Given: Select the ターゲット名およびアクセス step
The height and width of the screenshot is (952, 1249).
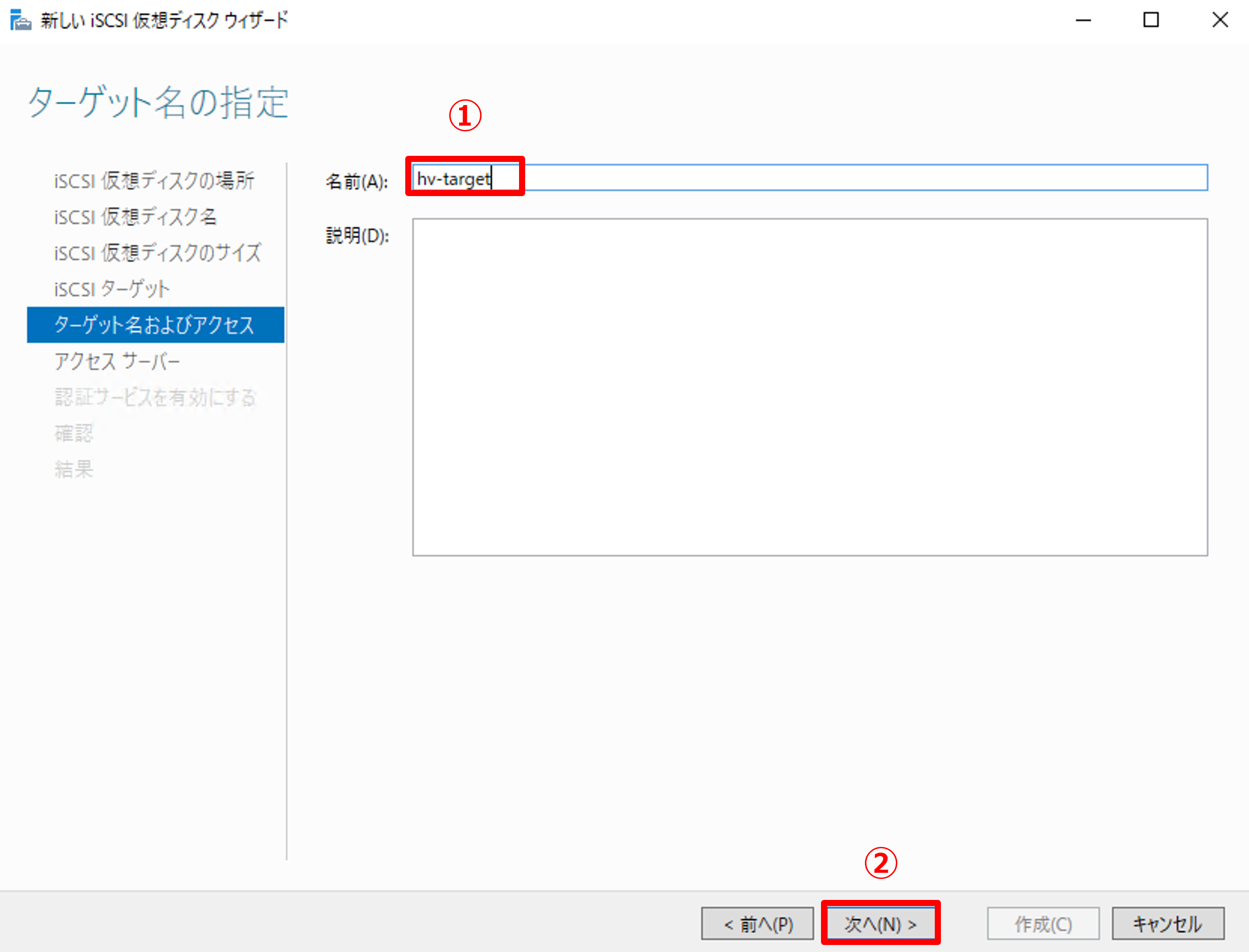Looking at the screenshot, I should (154, 325).
